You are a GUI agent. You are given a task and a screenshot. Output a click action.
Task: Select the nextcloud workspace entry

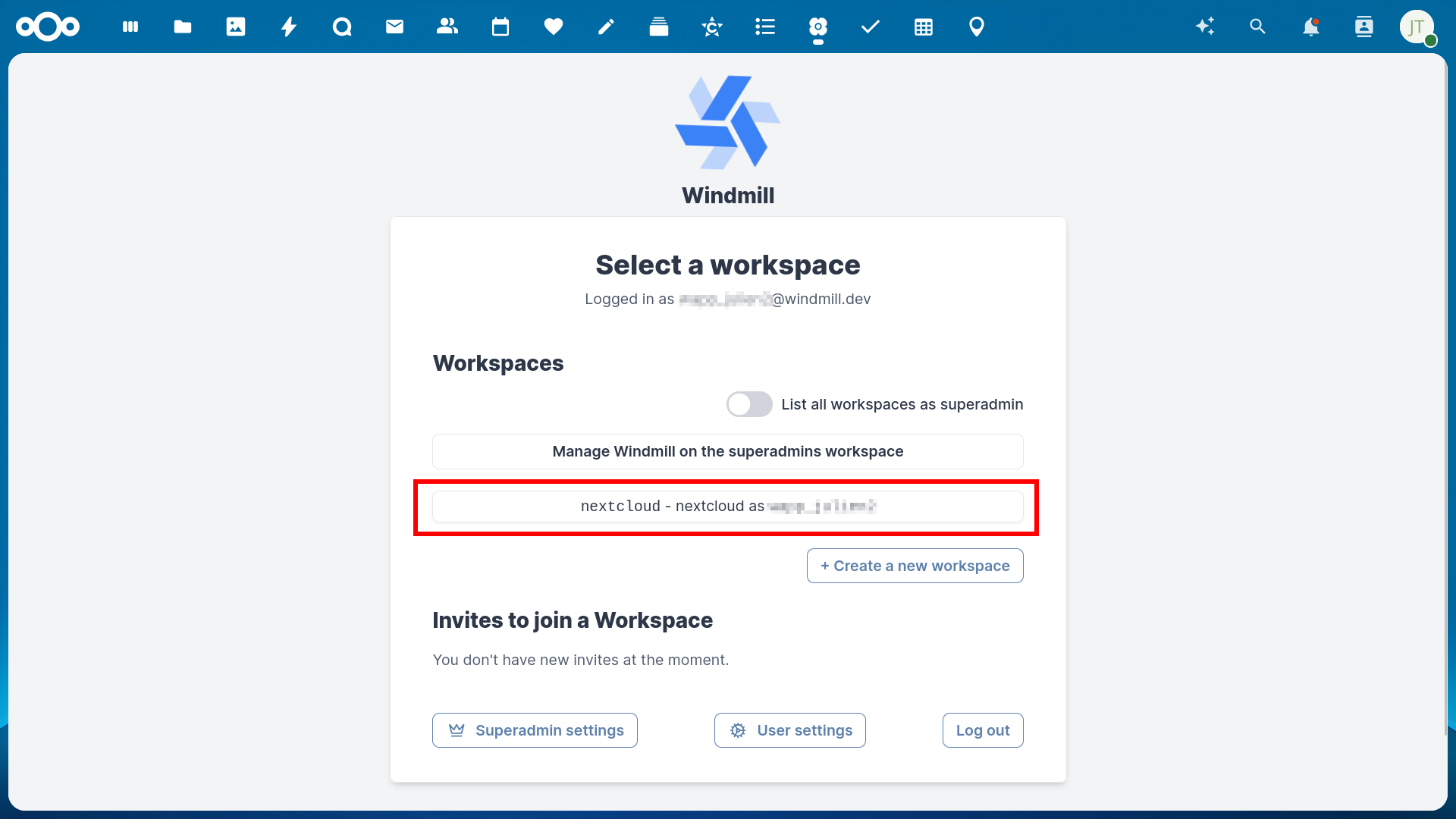(727, 507)
